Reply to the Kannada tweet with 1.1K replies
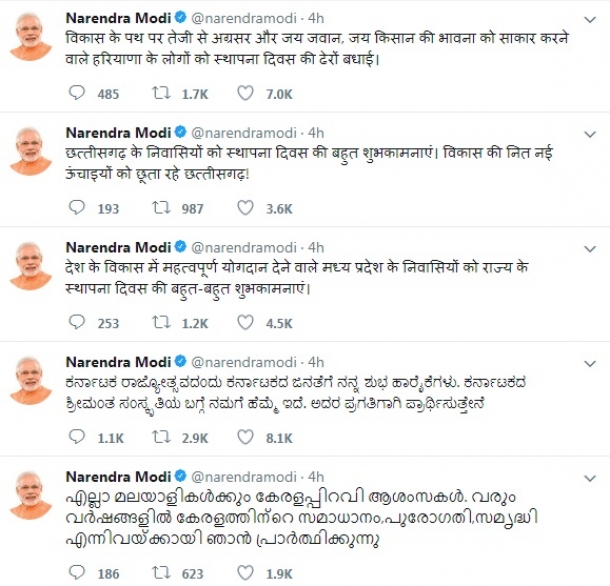Viewport: 610px width, 586px height. pos(78,437)
